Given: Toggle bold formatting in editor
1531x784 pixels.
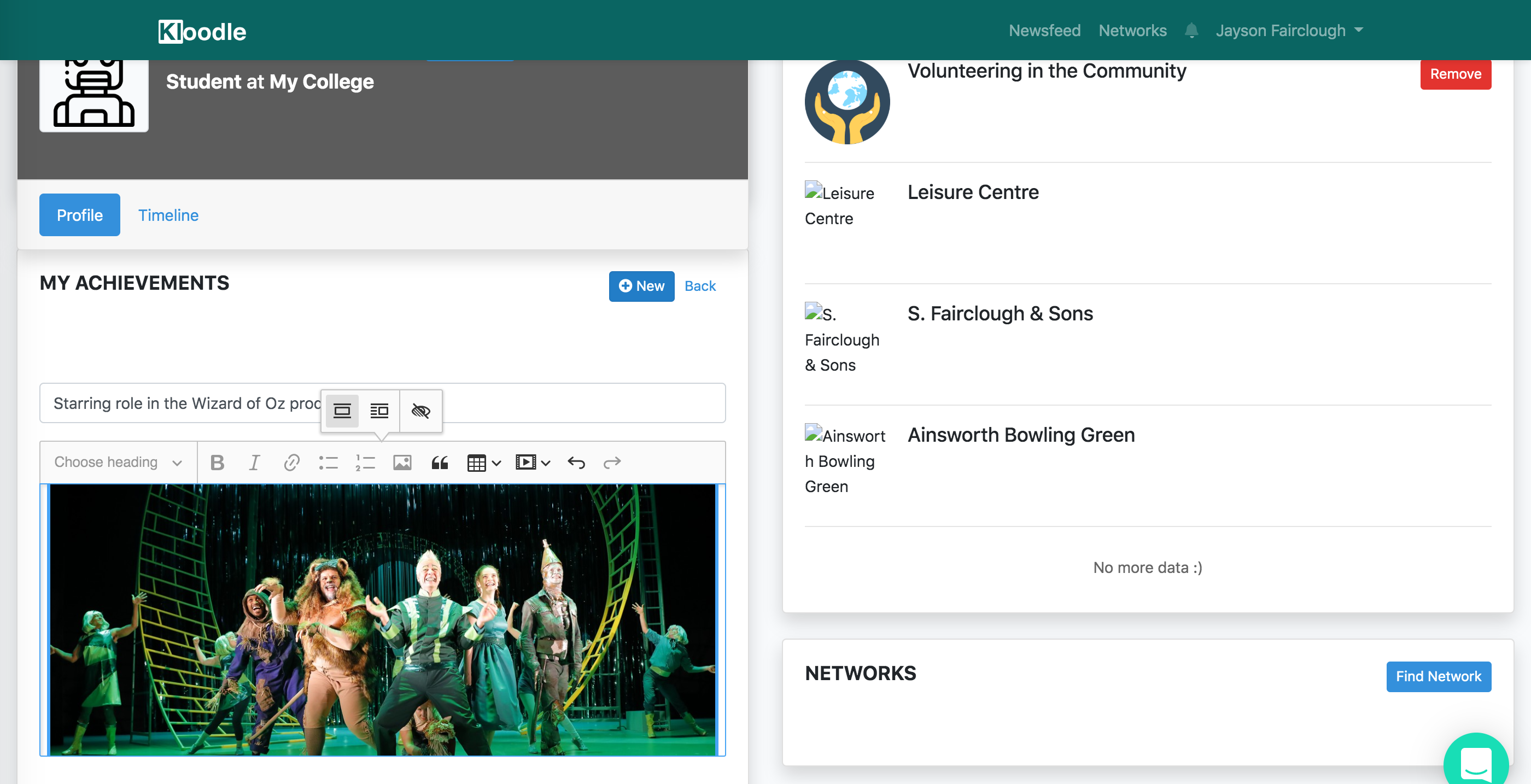Looking at the screenshot, I should 218,463.
